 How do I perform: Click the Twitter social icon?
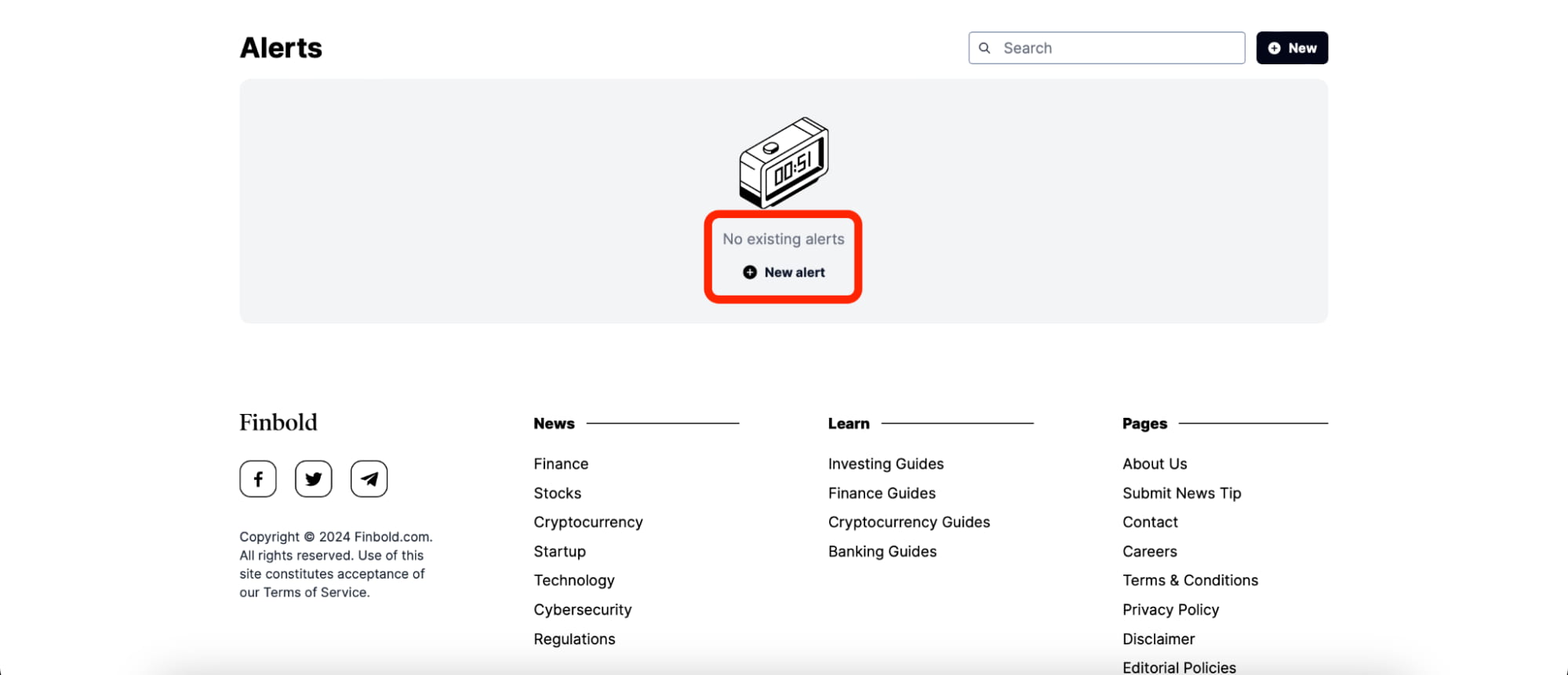[313, 478]
